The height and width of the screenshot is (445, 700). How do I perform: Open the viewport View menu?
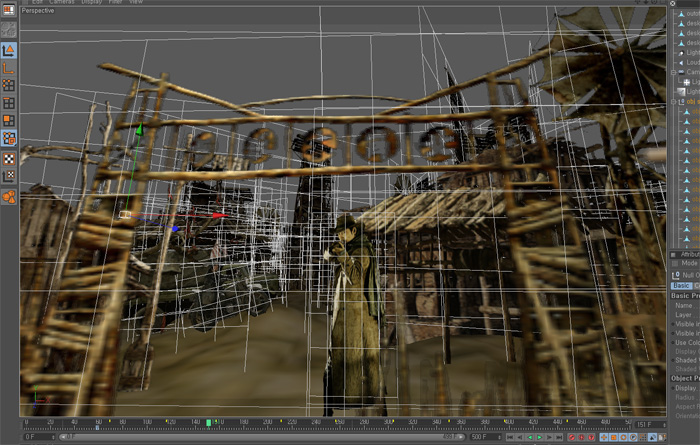click(x=136, y=2)
